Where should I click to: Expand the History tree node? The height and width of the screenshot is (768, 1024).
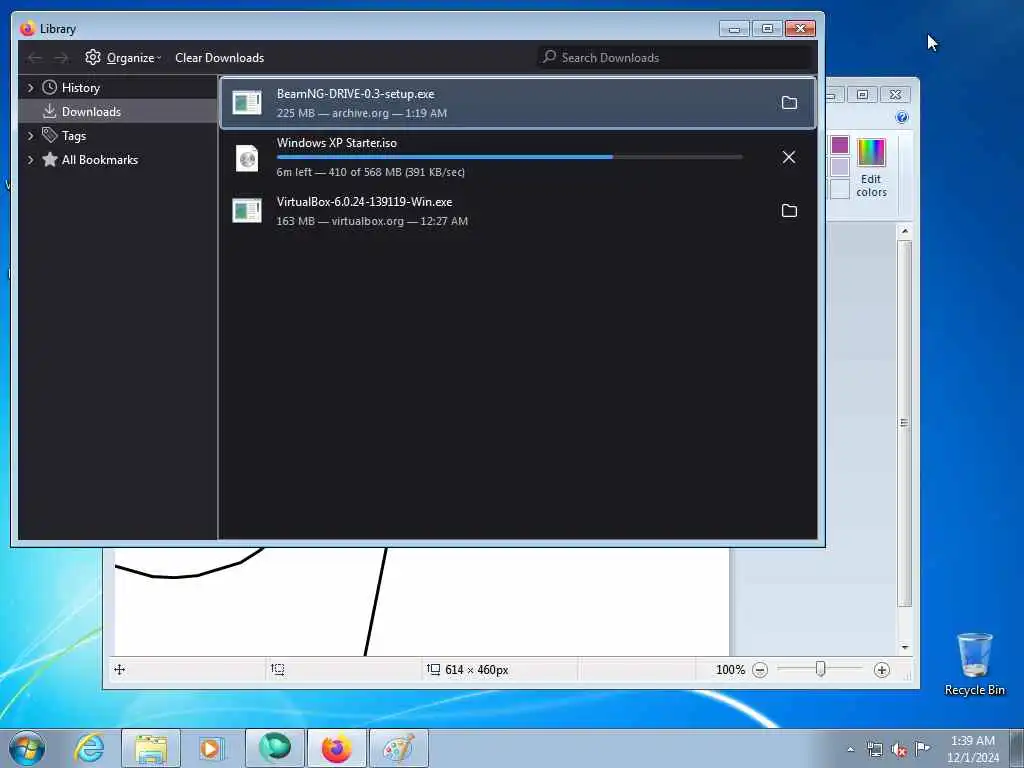(x=30, y=88)
